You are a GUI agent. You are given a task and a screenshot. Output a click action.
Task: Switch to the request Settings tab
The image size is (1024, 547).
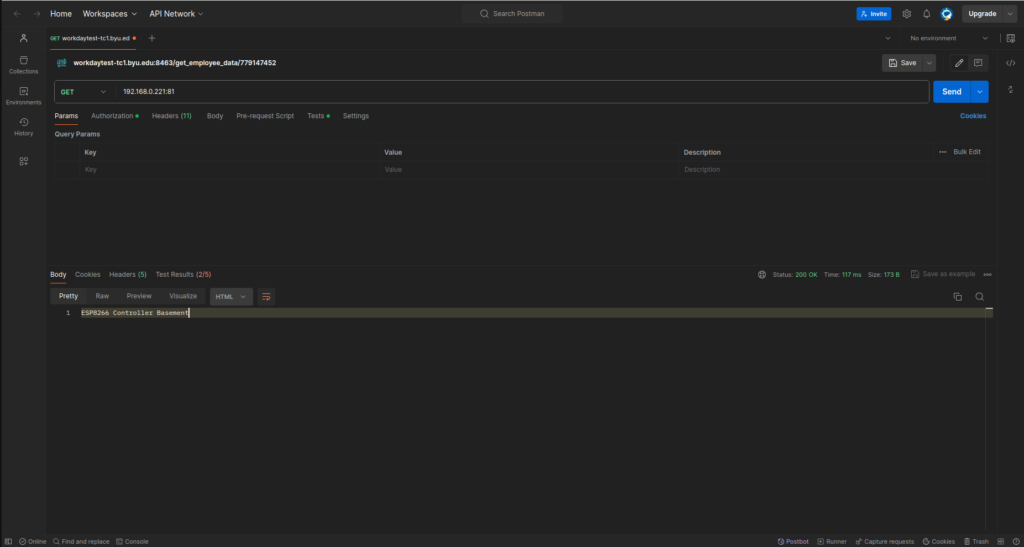point(356,116)
